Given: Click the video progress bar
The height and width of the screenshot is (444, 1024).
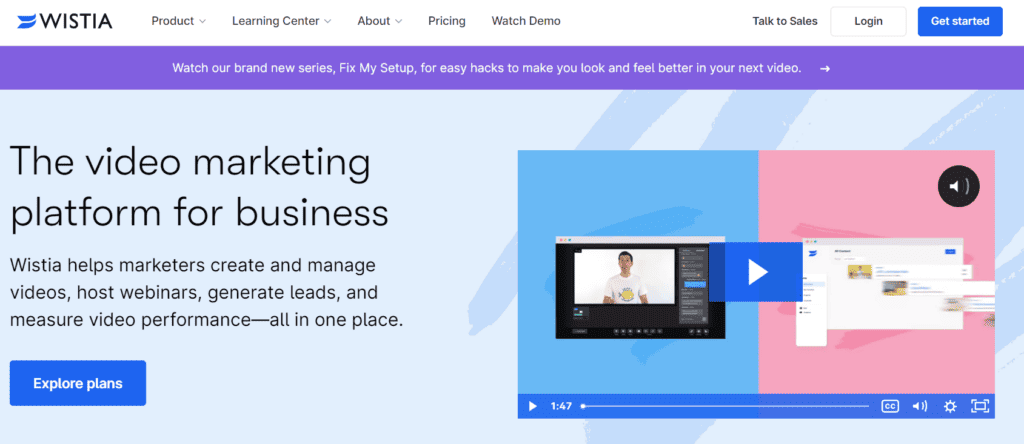Looking at the screenshot, I should click(726, 406).
